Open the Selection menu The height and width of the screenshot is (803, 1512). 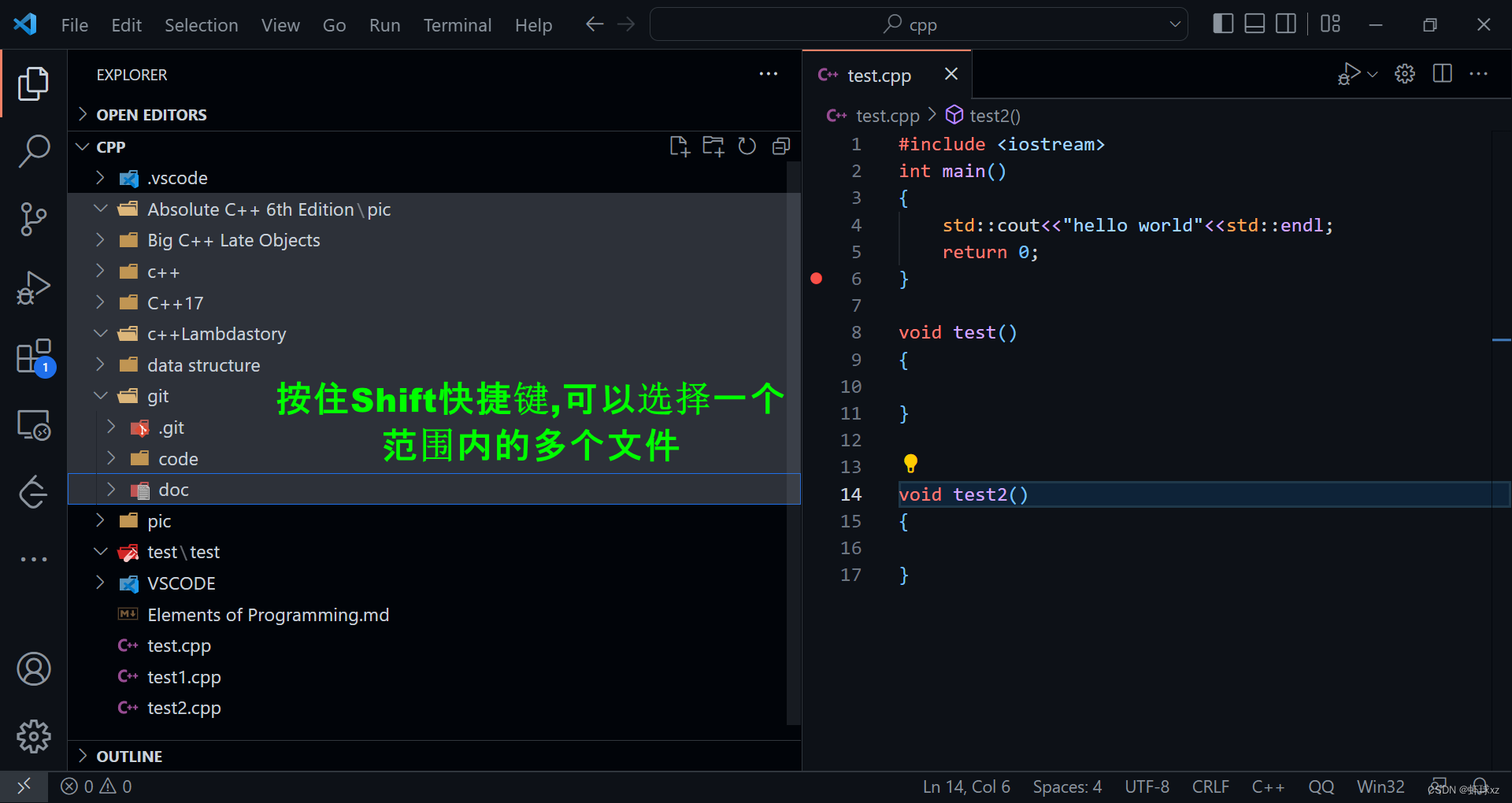201,25
